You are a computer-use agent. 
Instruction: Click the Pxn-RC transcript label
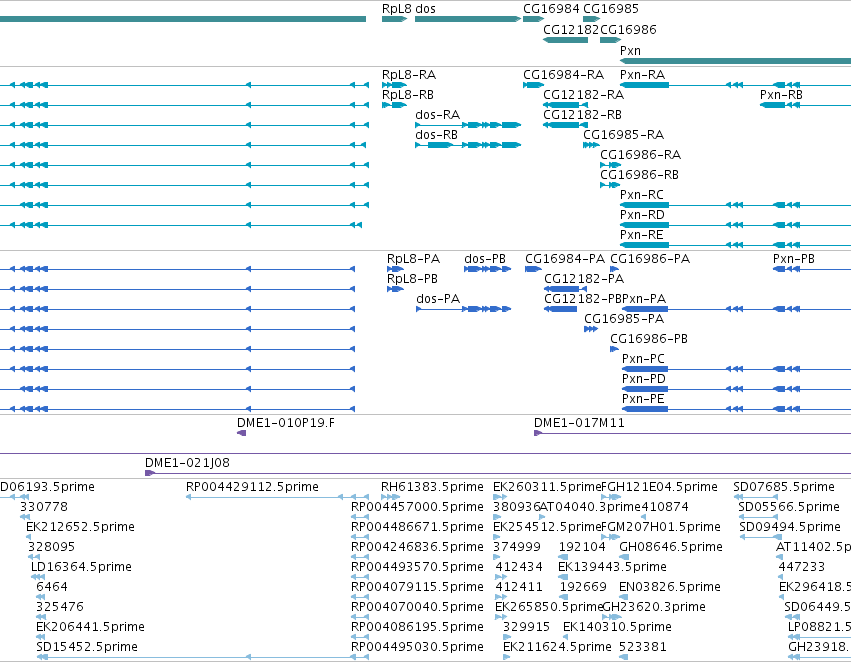(642, 194)
